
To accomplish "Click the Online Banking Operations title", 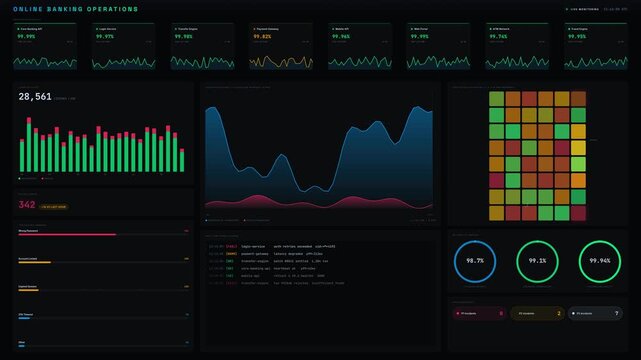I will point(76,9).
